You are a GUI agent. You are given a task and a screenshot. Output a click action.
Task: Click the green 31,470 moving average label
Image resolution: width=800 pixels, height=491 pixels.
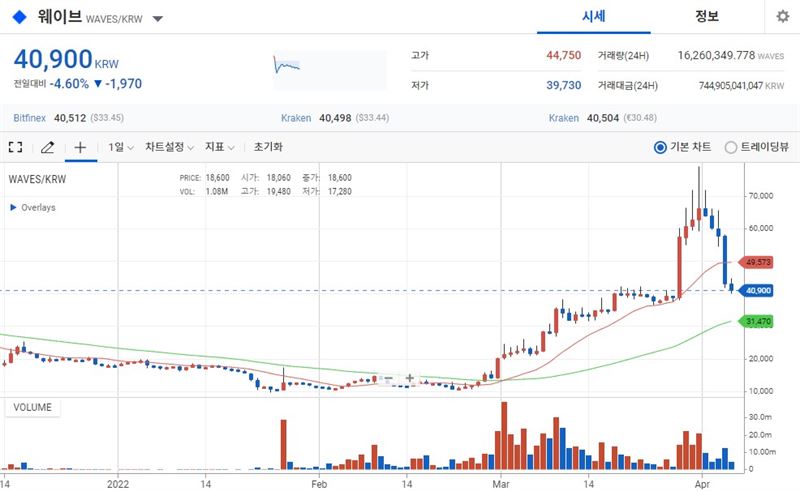pyautogui.click(x=759, y=321)
